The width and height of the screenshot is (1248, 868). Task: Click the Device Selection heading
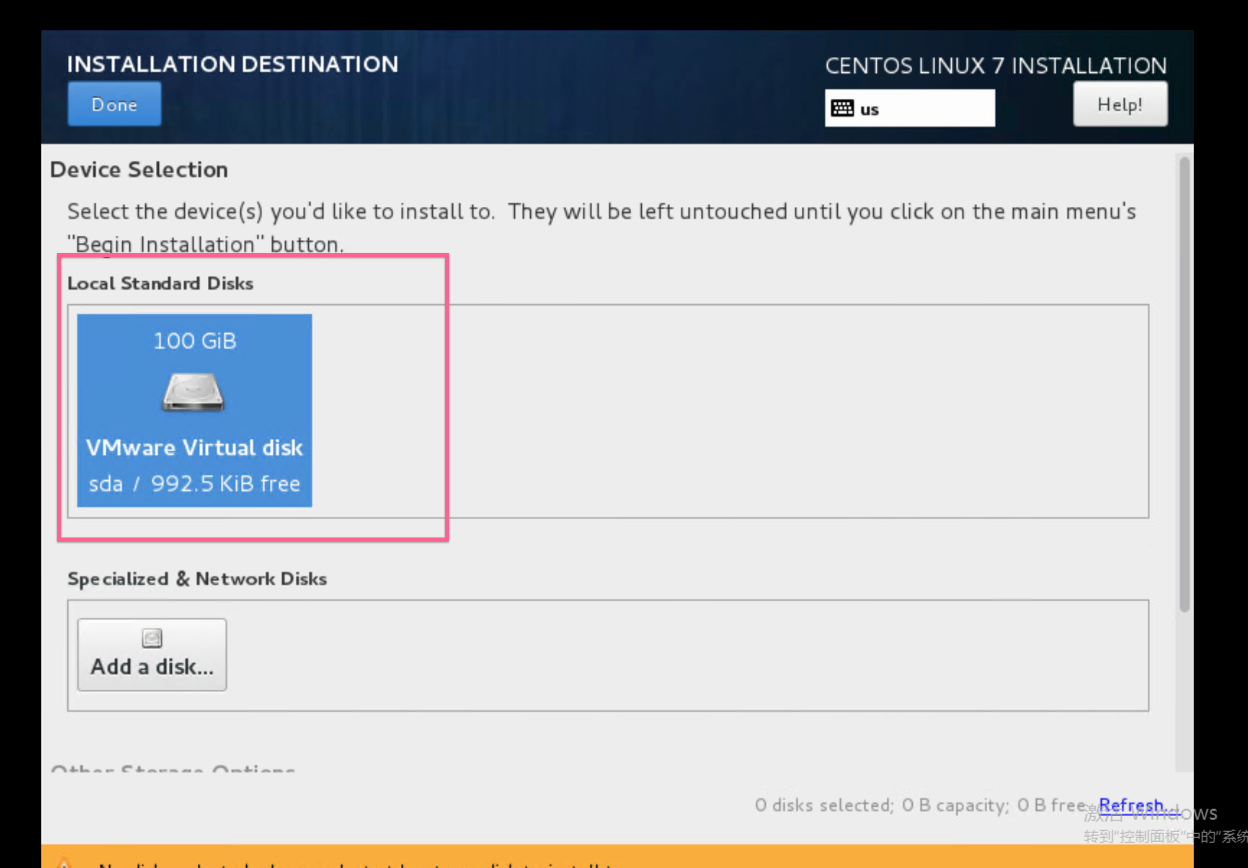[139, 170]
